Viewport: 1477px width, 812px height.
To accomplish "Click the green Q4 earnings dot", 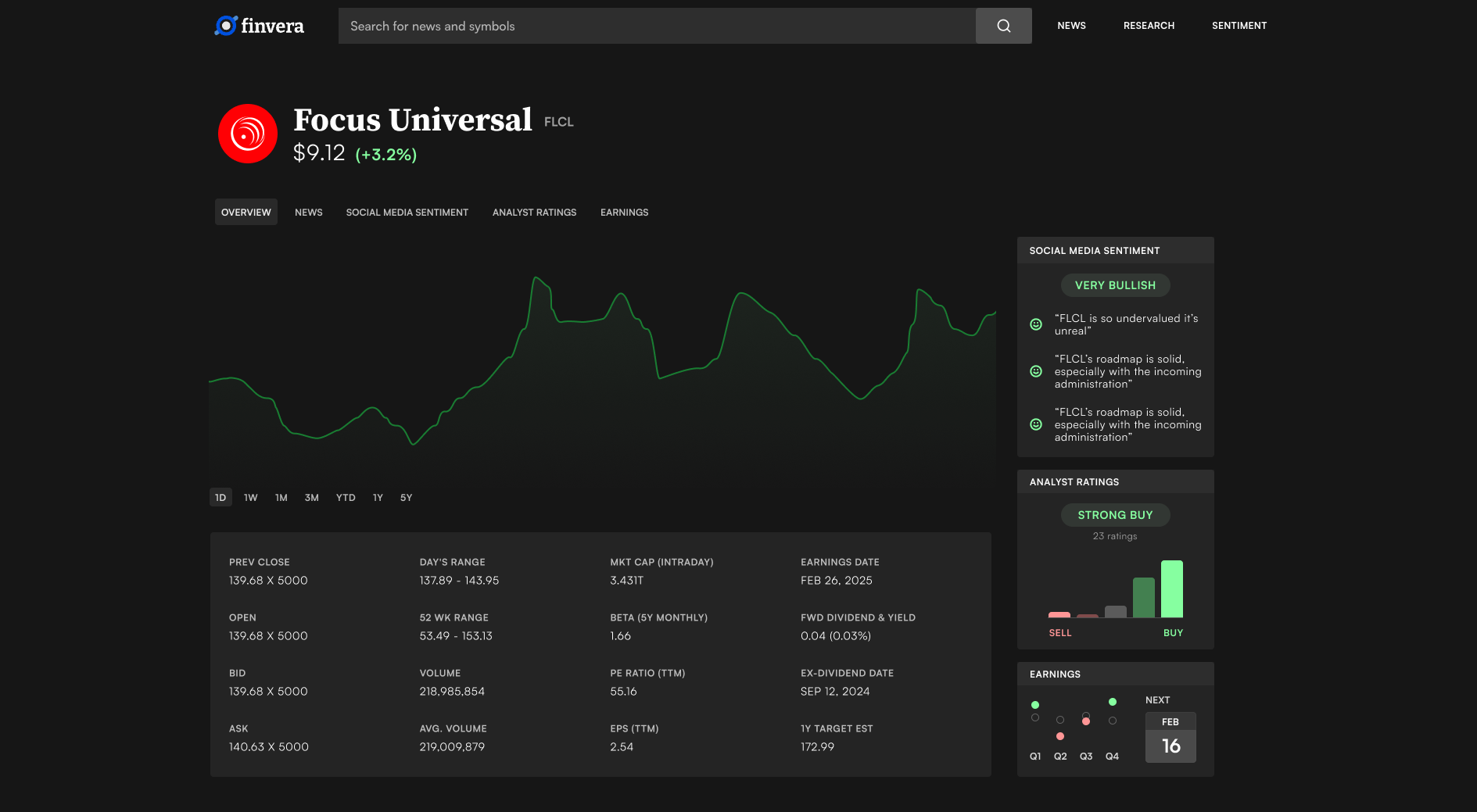I will click(x=1113, y=702).
